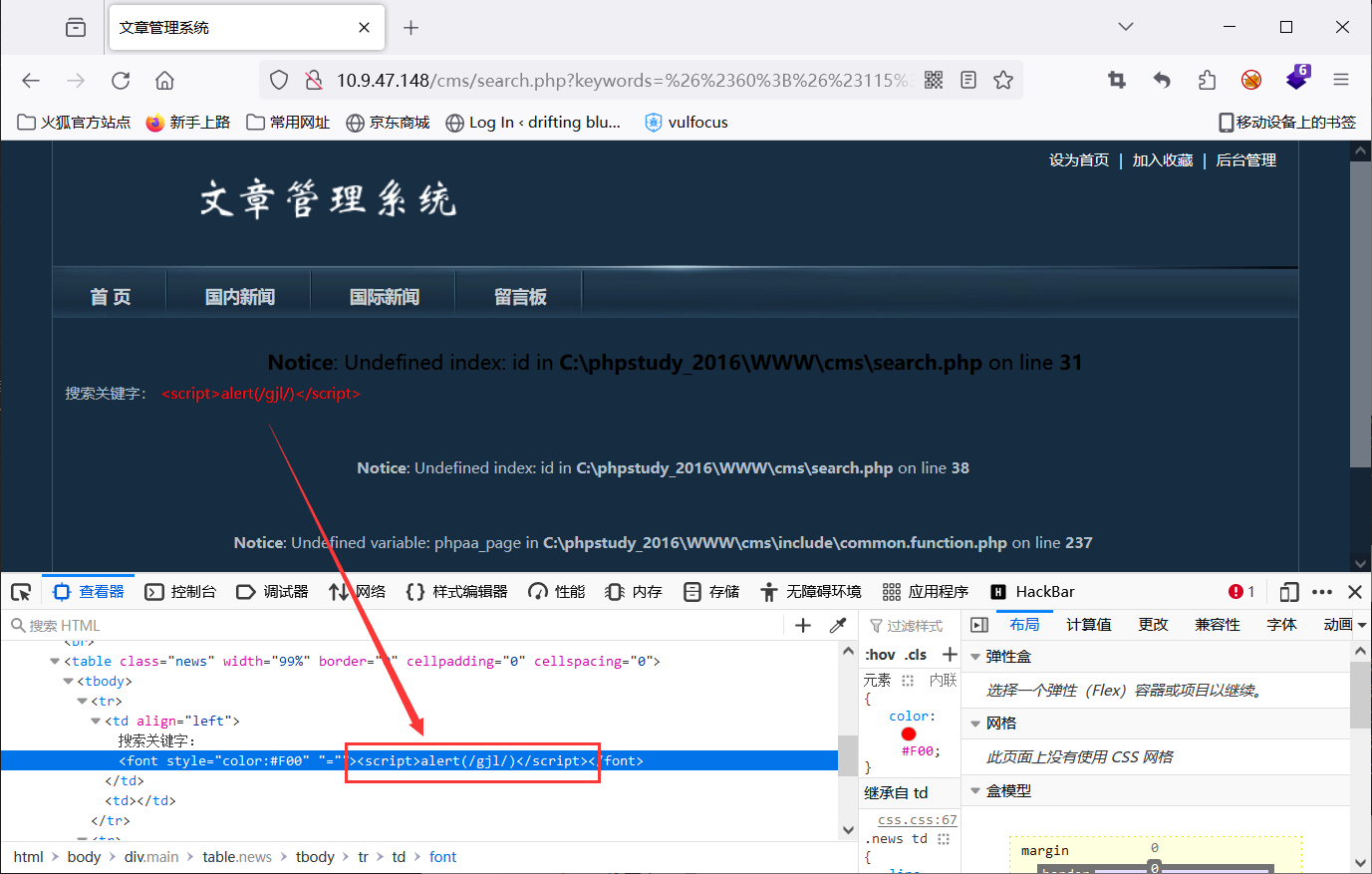Collapse the table.news node twisty
1372x874 pixels.
pos(55,661)
